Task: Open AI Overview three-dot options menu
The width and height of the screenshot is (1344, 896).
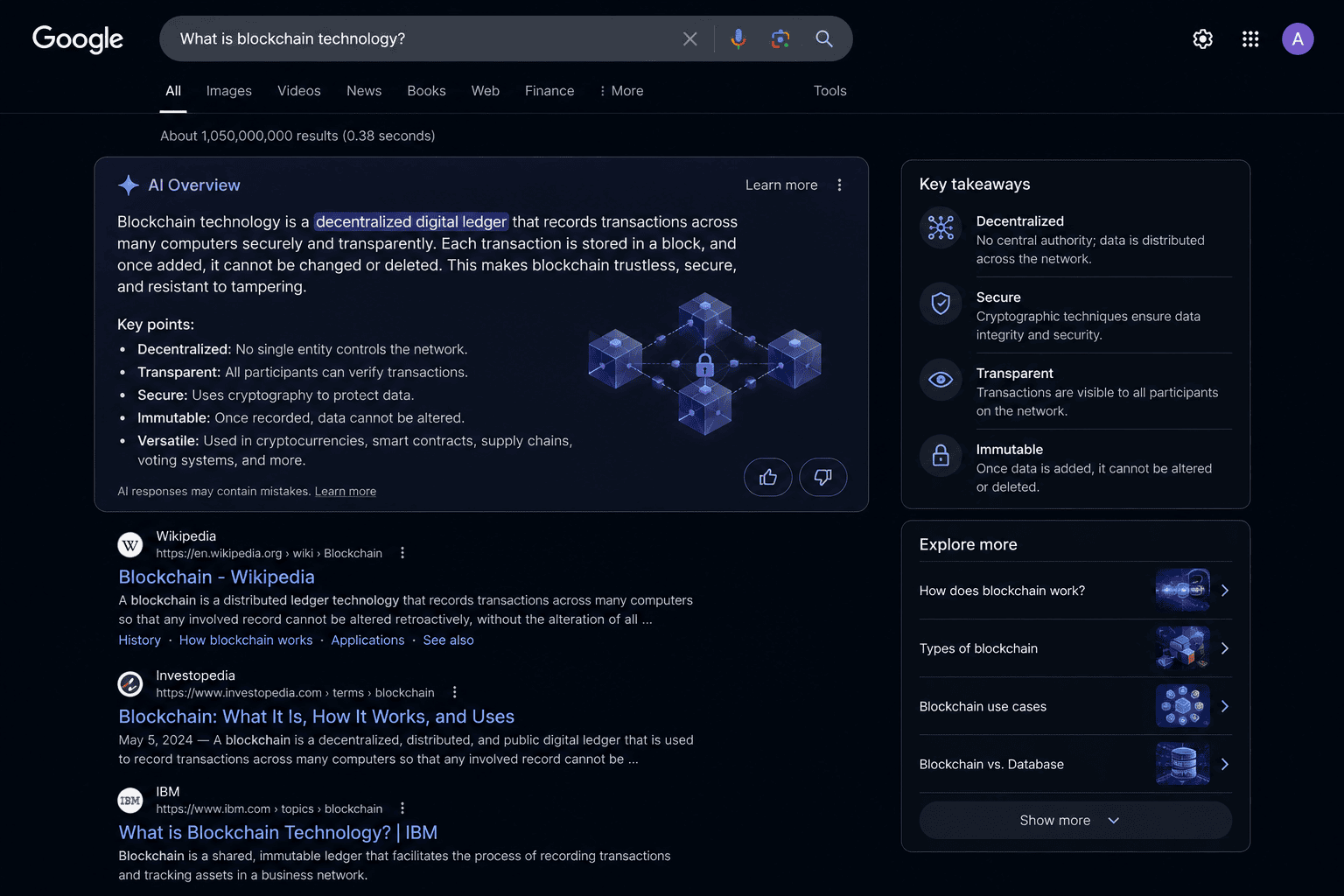Action: [x=839, y=185]
